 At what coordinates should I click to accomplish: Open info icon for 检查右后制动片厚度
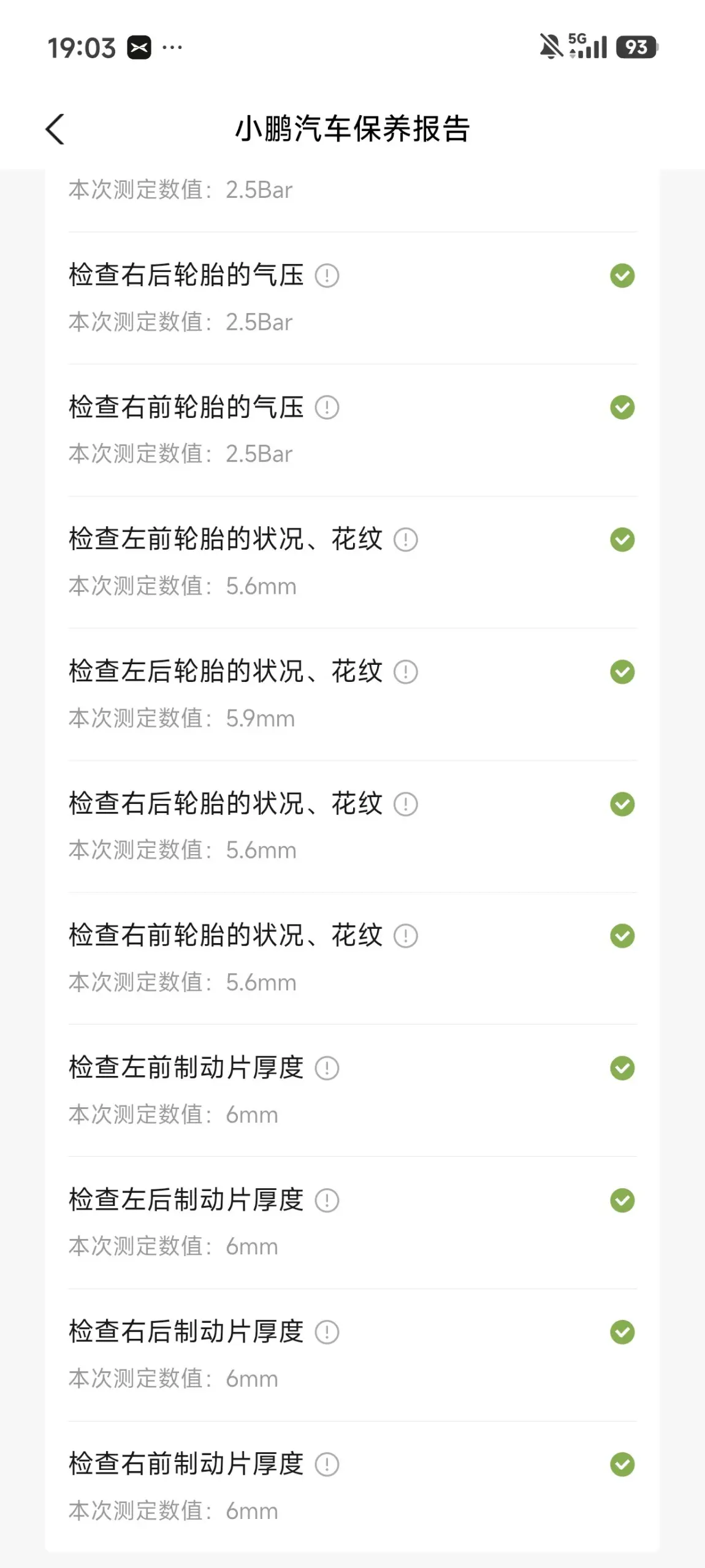(327, 1332)
